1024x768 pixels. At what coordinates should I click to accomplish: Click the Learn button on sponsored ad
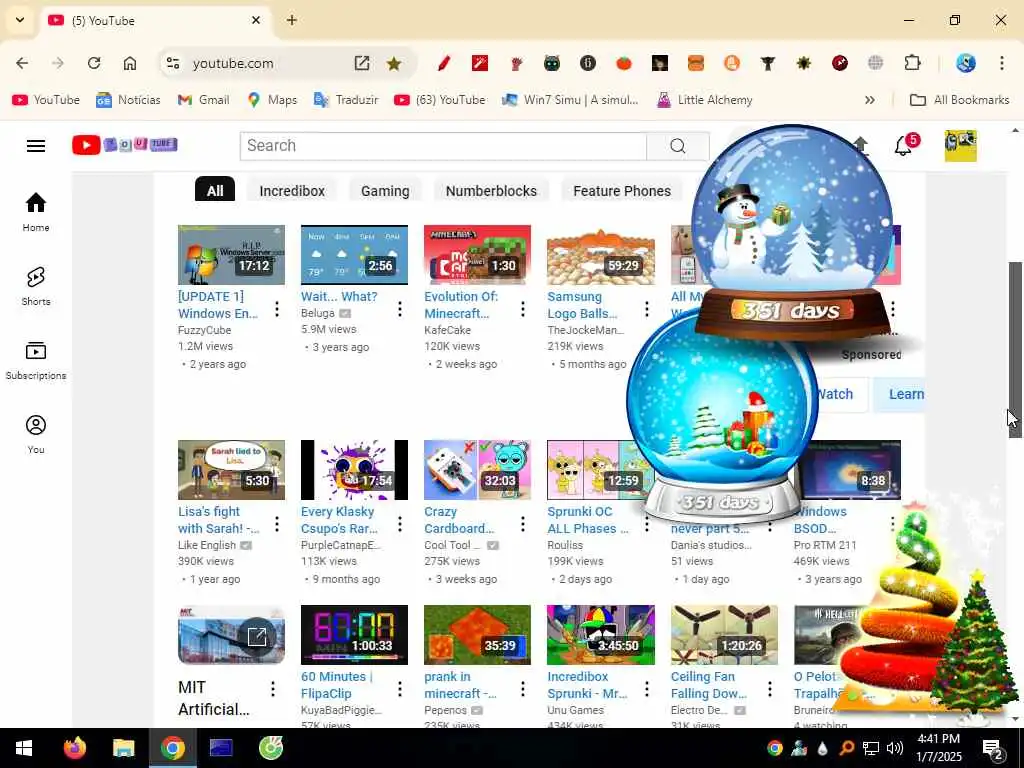[x=899, y=394]
